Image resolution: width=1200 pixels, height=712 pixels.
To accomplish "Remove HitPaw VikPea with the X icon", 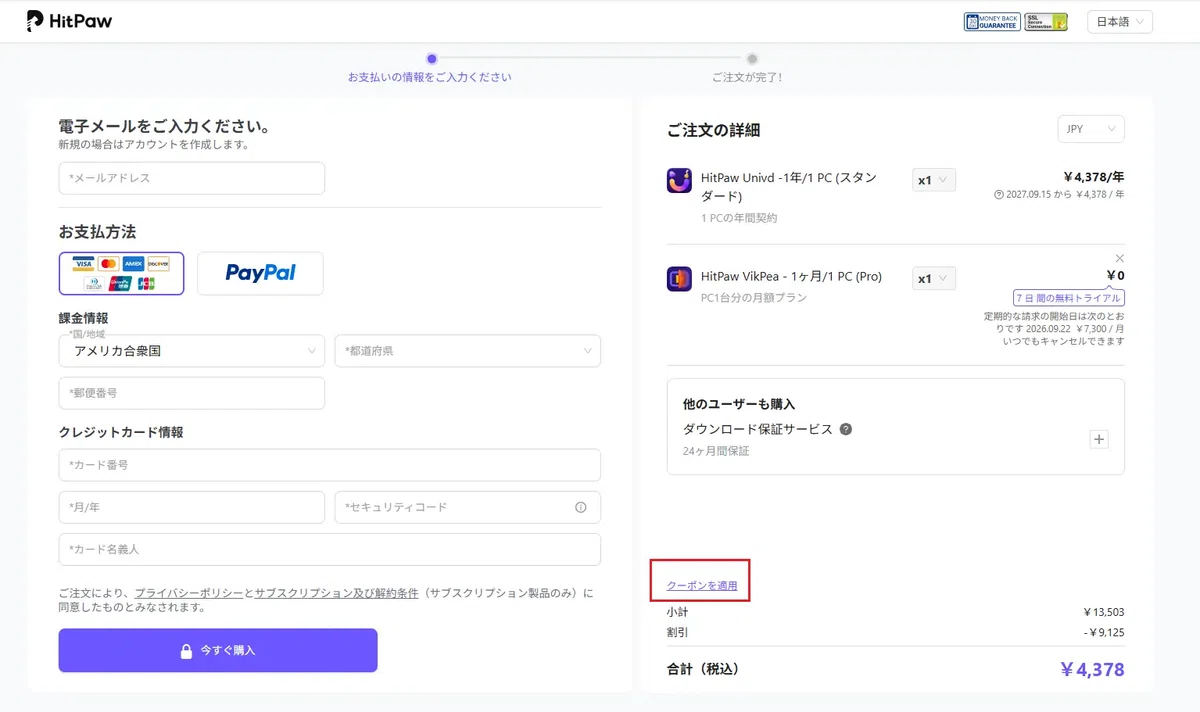I will coord(1119,258).
